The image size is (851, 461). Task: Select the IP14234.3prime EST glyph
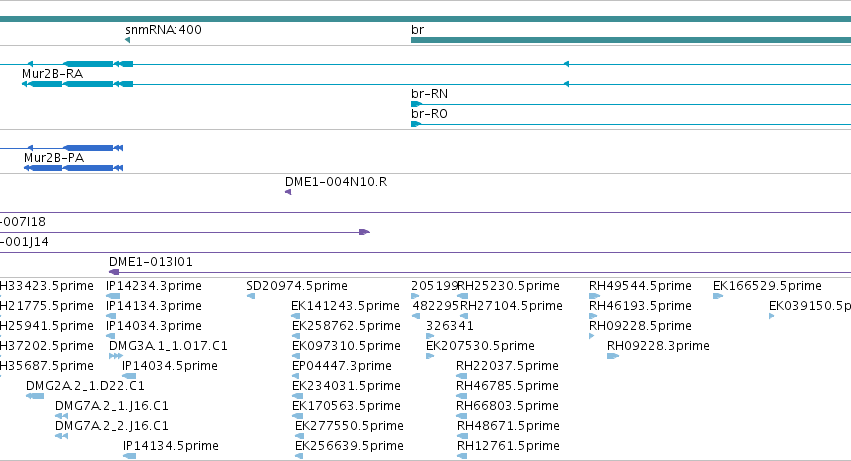tap(113, 296)
